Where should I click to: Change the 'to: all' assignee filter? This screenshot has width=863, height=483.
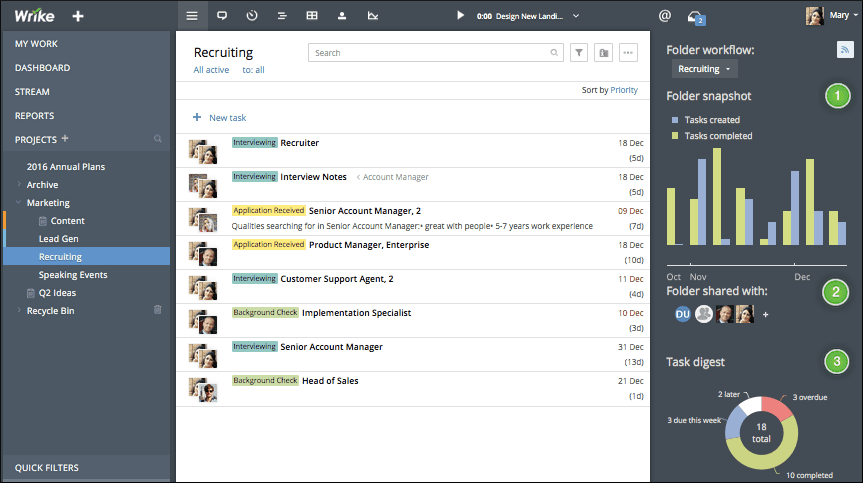coord(253,70)
